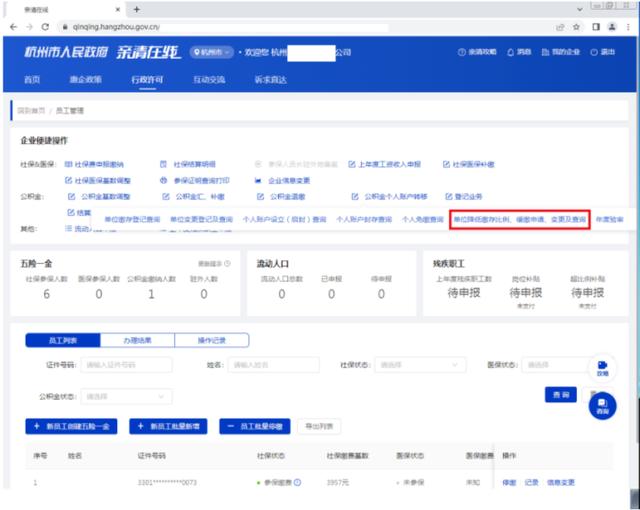Image resolution: width=640 pixels, height=510 pixels.
Task: Open the 社保状态 dropdown
Action: 420,365
